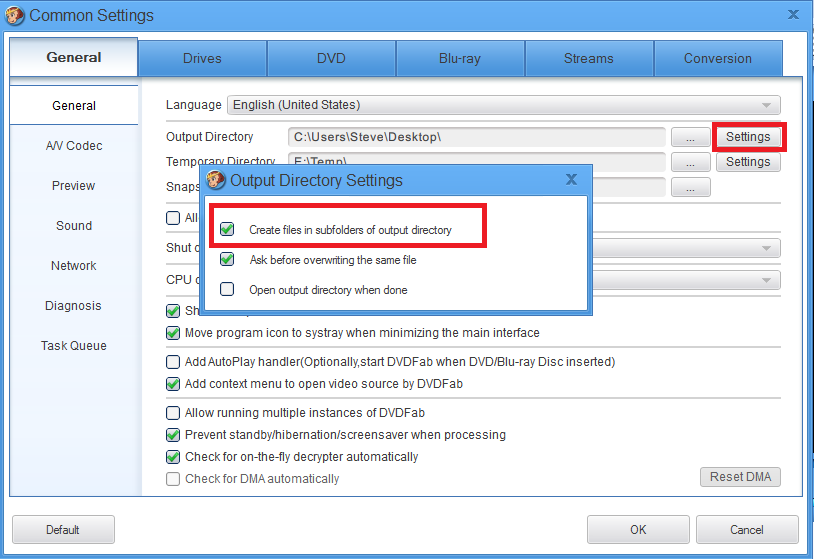Toggle Ask before overwriting the same file
The width and height of the screenshot is (814, 559).
tap(227, 259)
